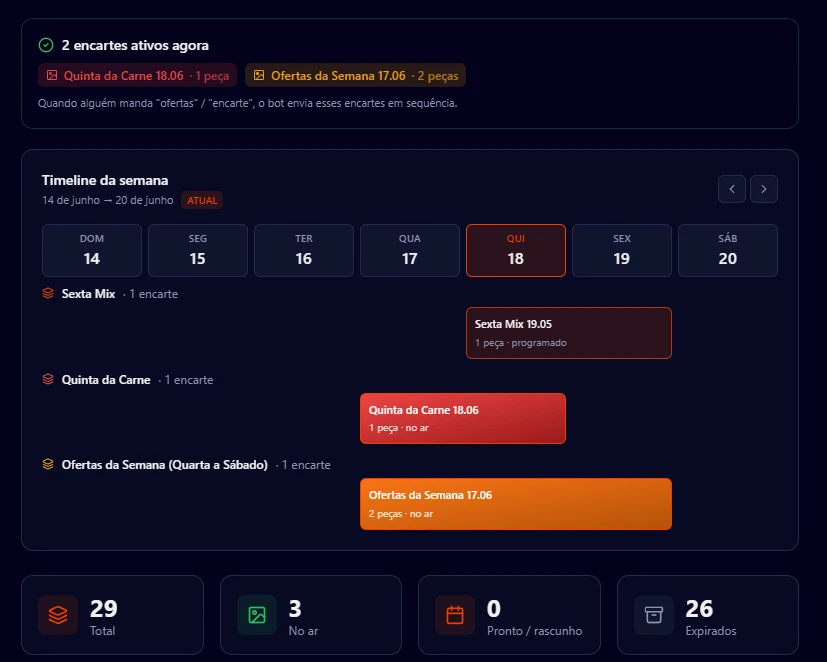Select SÁB 20 day cell
Screen dimensions: 827x662
728,251
